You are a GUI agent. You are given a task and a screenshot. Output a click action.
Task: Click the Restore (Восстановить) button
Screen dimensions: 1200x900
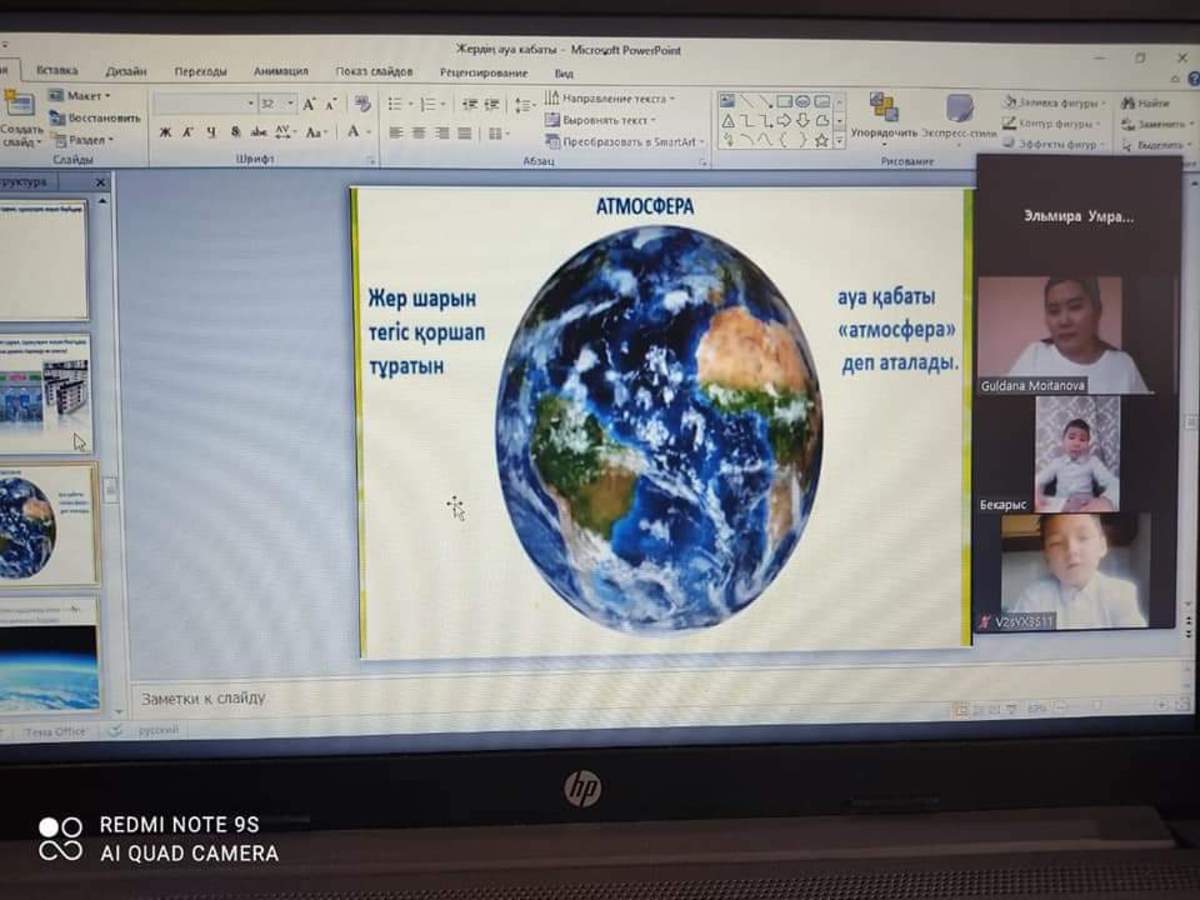[96, 118]
